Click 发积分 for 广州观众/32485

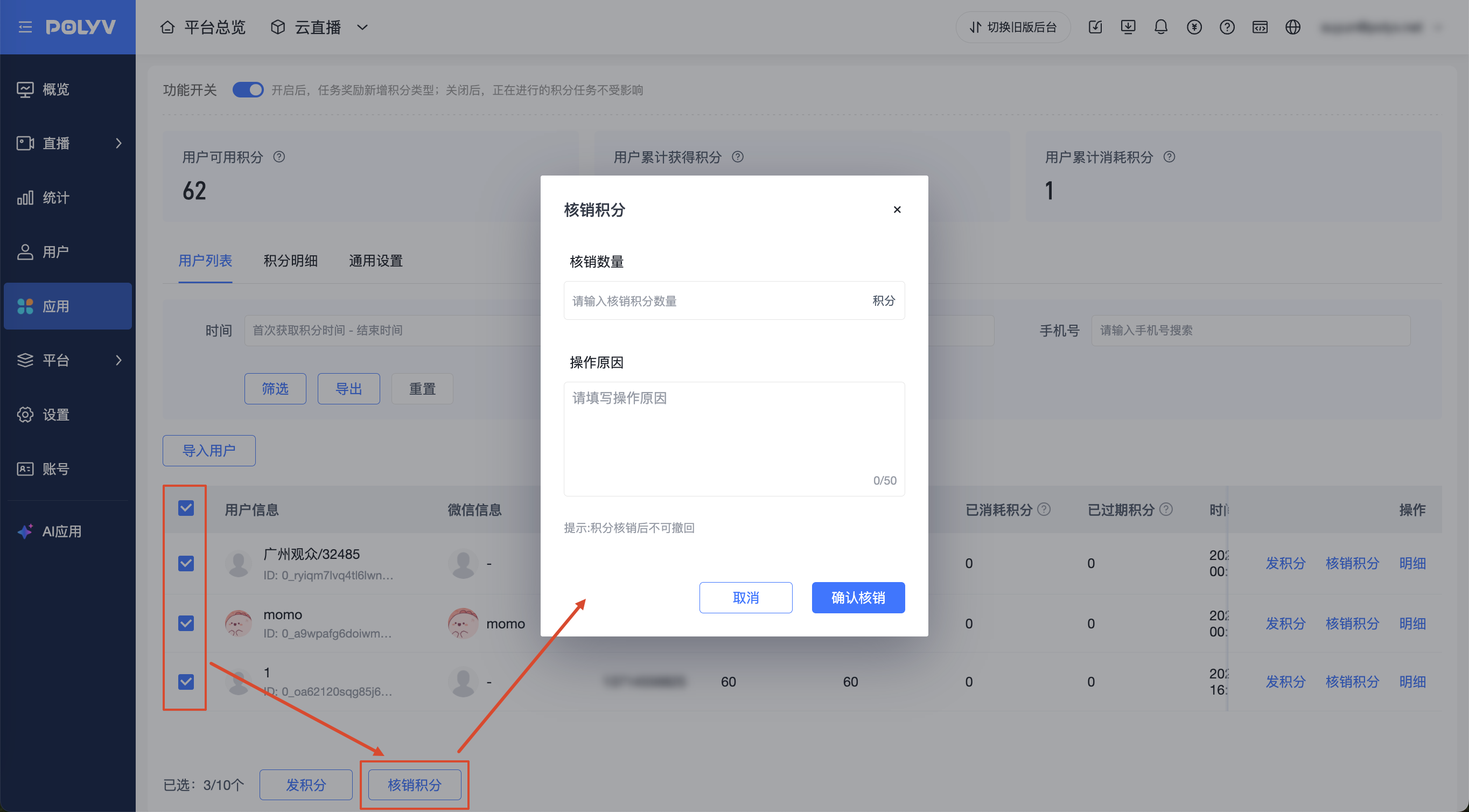(1286, 563)
